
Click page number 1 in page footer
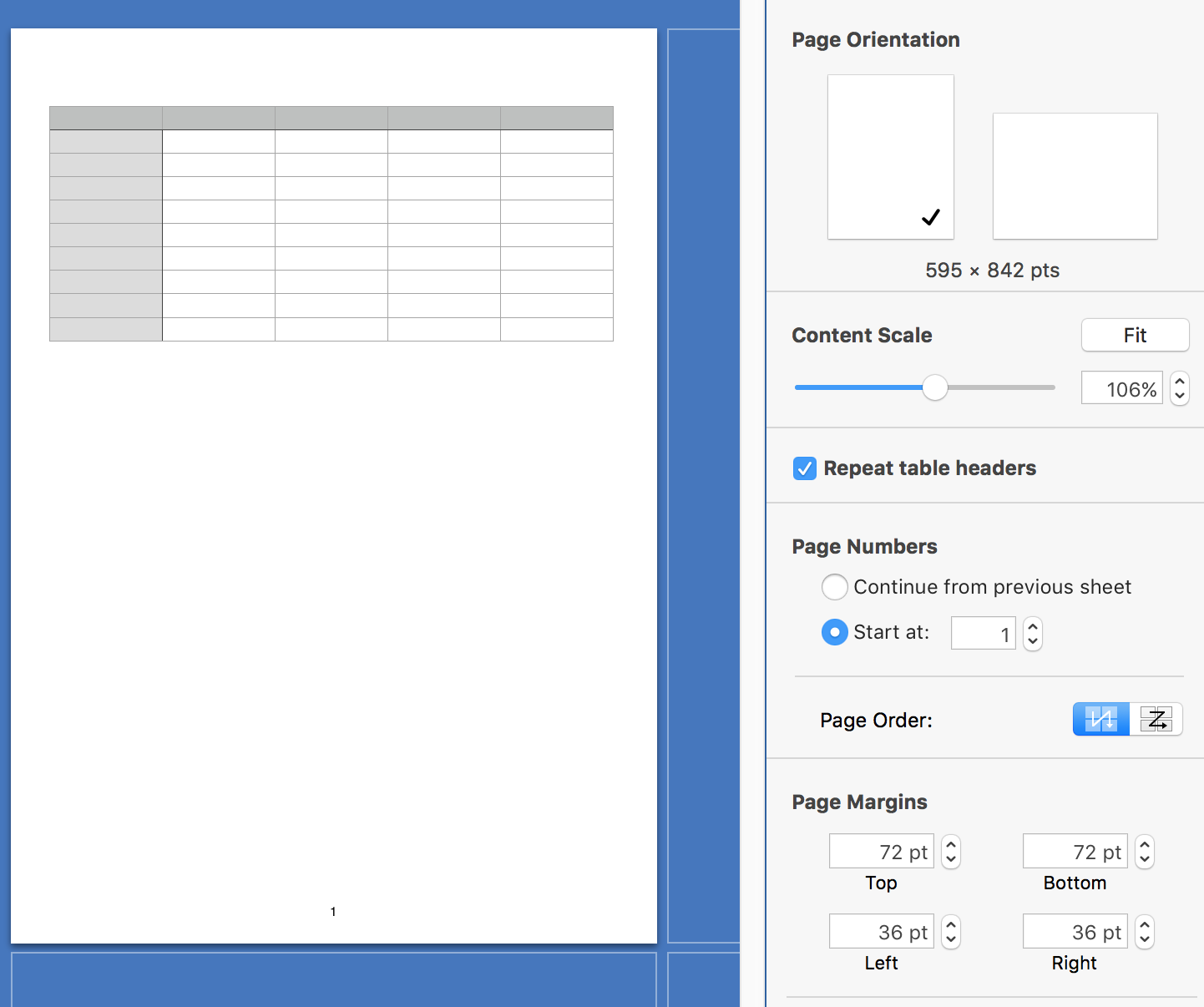coord(333,912)
